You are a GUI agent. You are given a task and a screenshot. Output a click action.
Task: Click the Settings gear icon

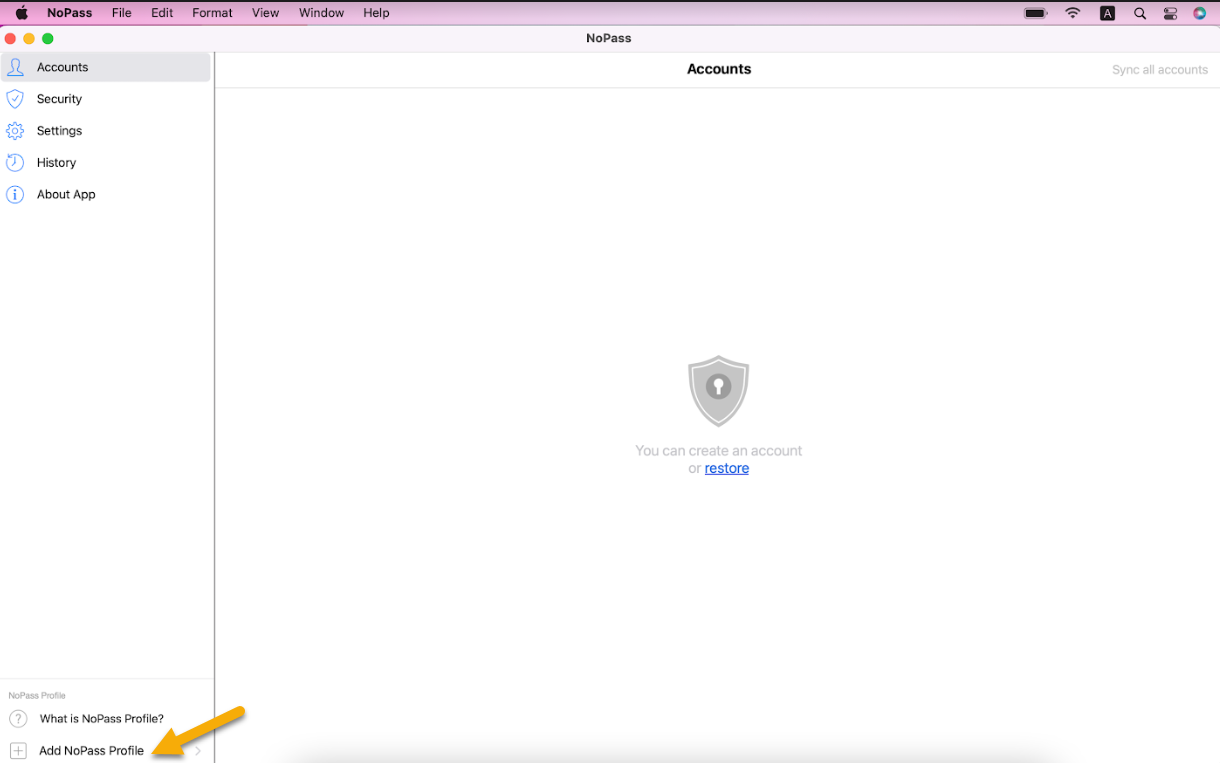15,131
